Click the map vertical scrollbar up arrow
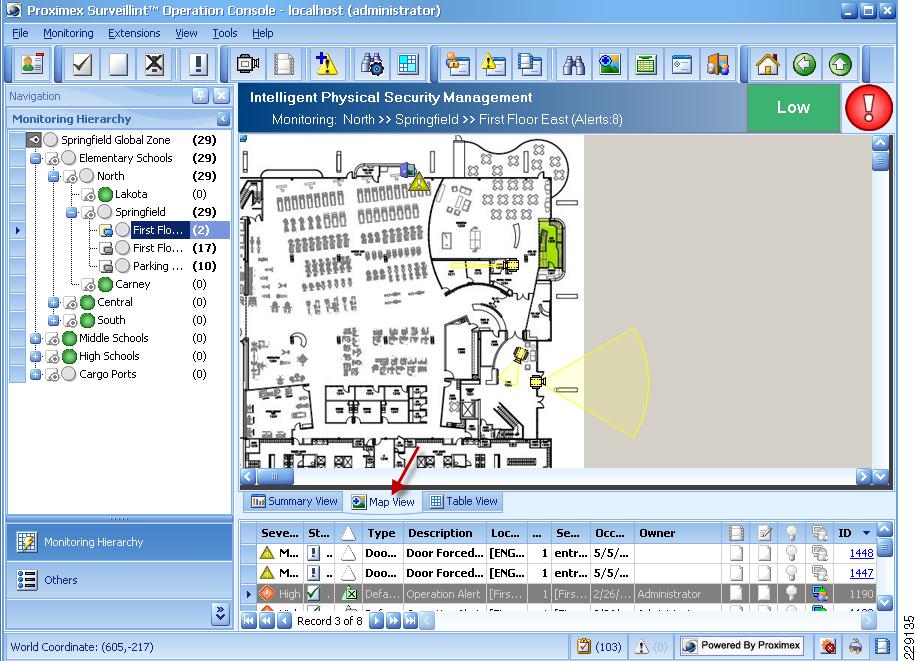915x661 pixels. click(880, 142)
